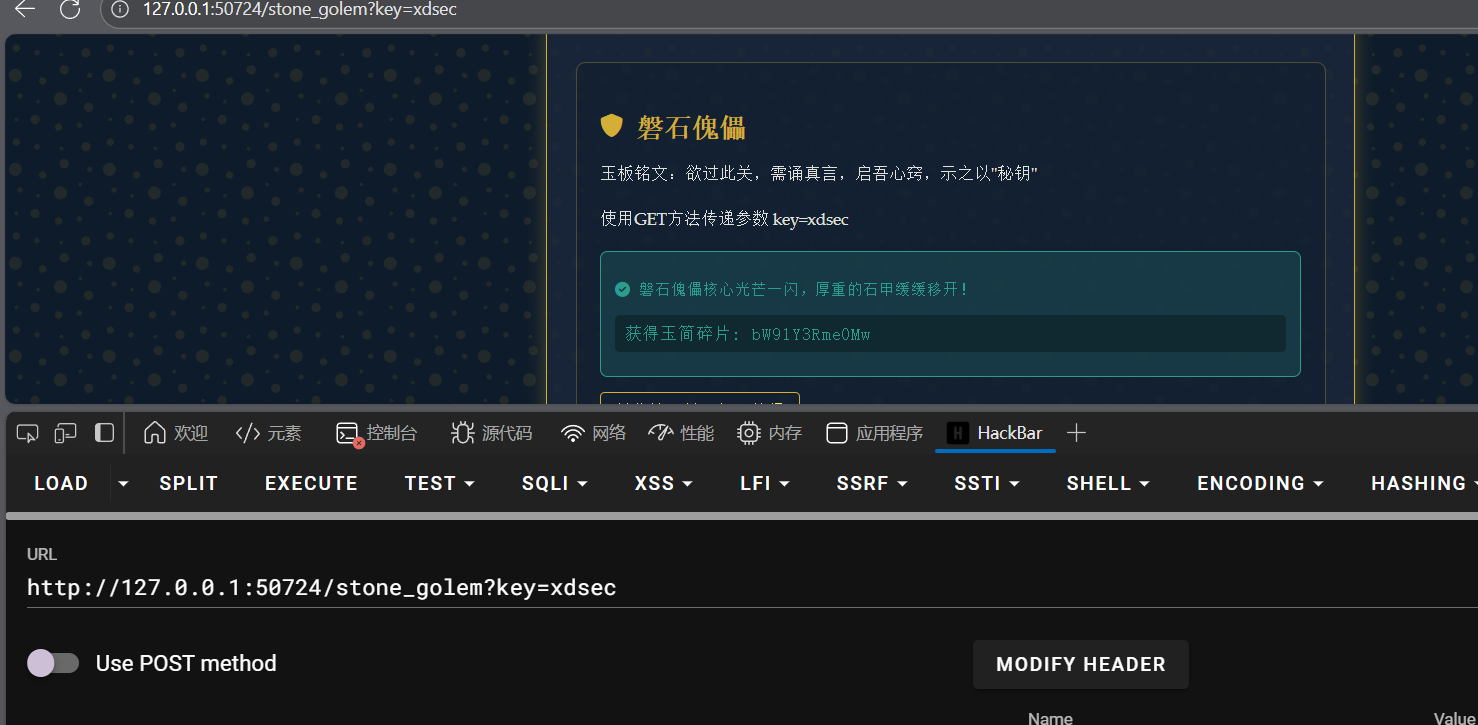This screenshot has height=725, width=1478.
Task: Click the reload page icon
Action: [69, 11]
